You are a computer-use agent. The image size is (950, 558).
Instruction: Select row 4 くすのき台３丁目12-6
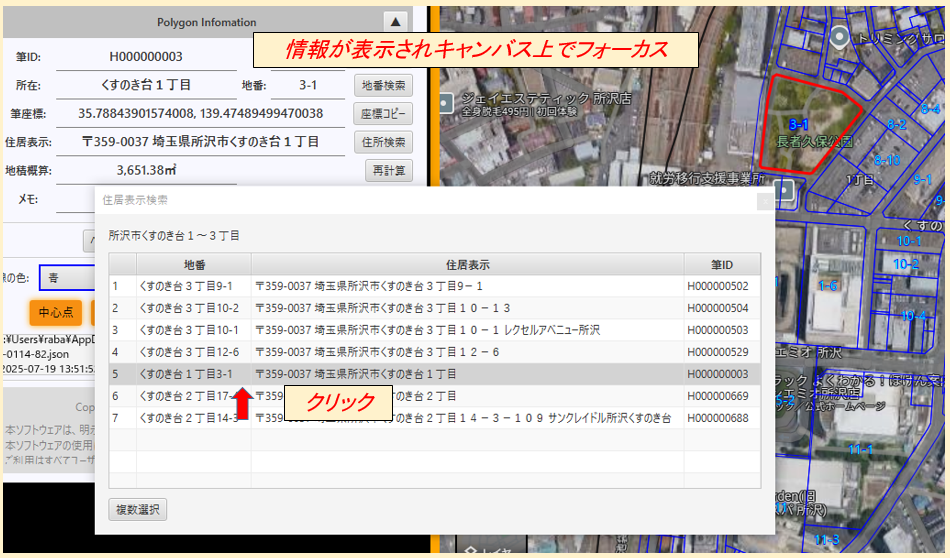434,352
